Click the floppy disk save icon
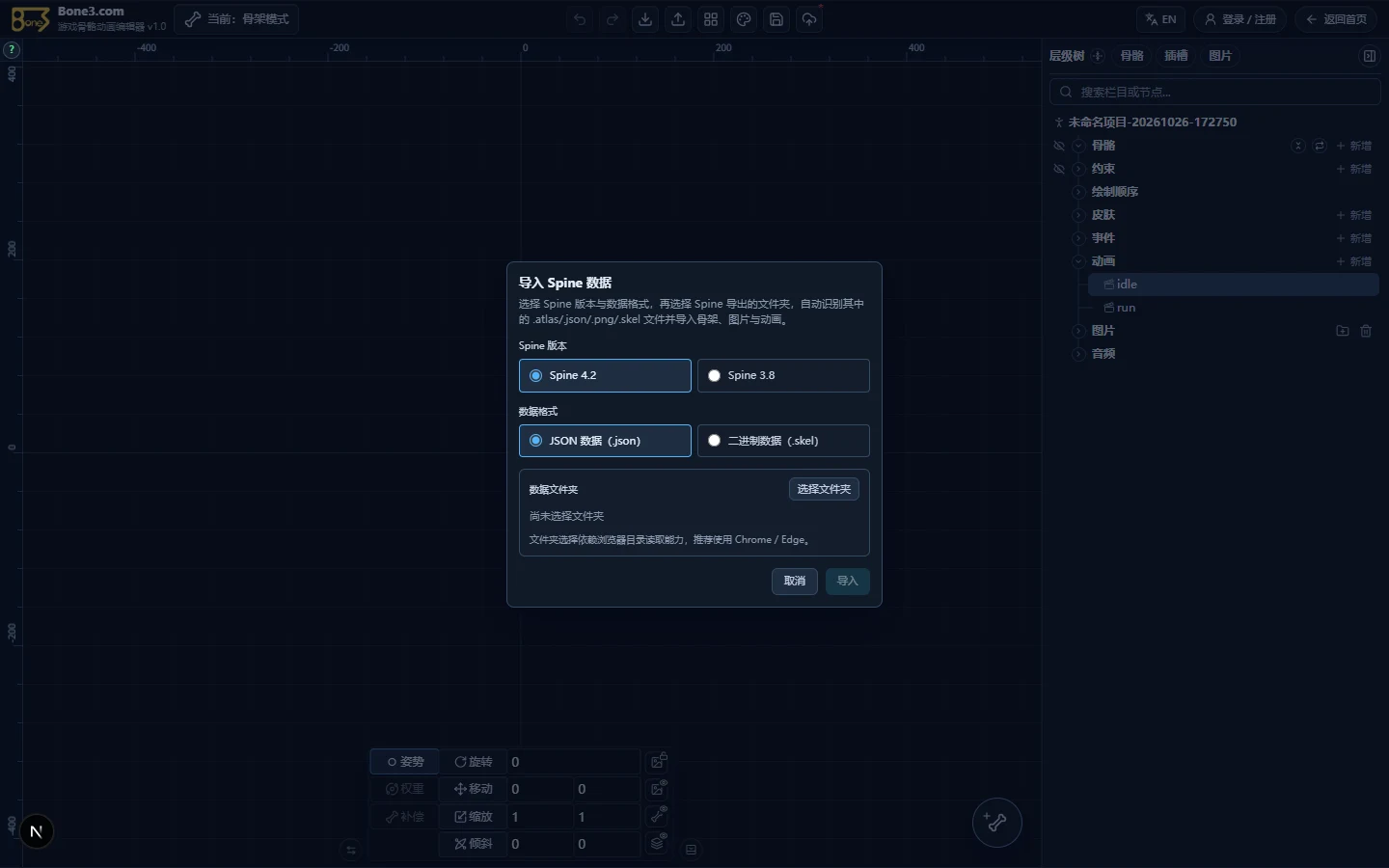1389x868 pixels. 776,19
